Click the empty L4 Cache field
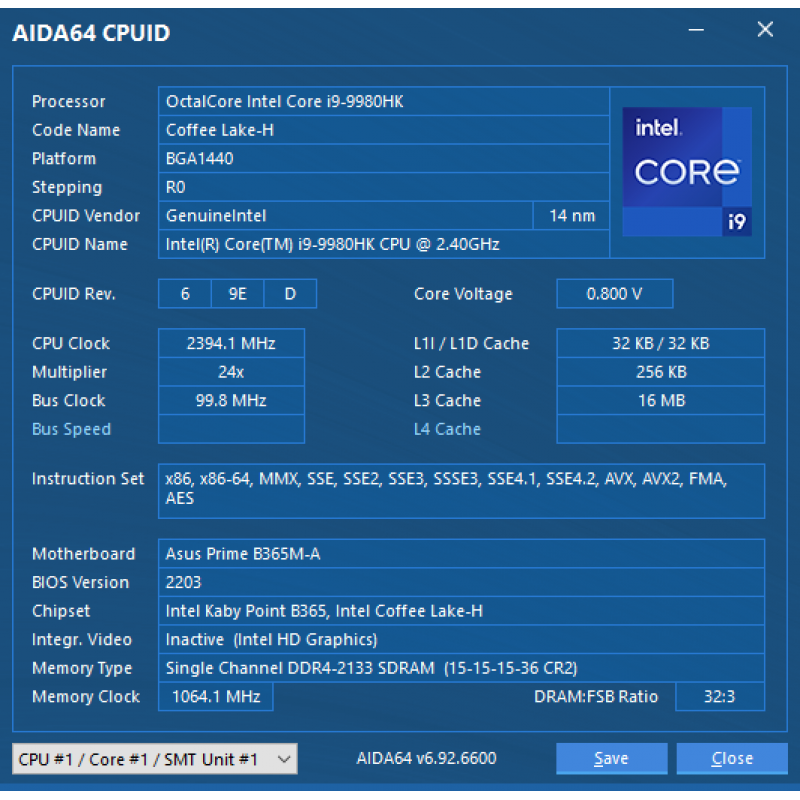This screenshot has height=800, width=800. [661, 429]
